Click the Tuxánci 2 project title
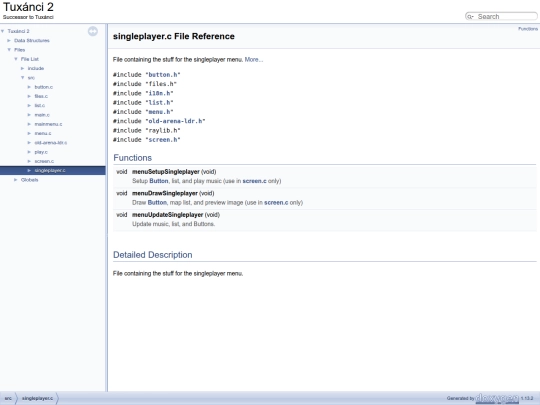The height and width of the screenshot is (405, 540). tap(28, 7)
